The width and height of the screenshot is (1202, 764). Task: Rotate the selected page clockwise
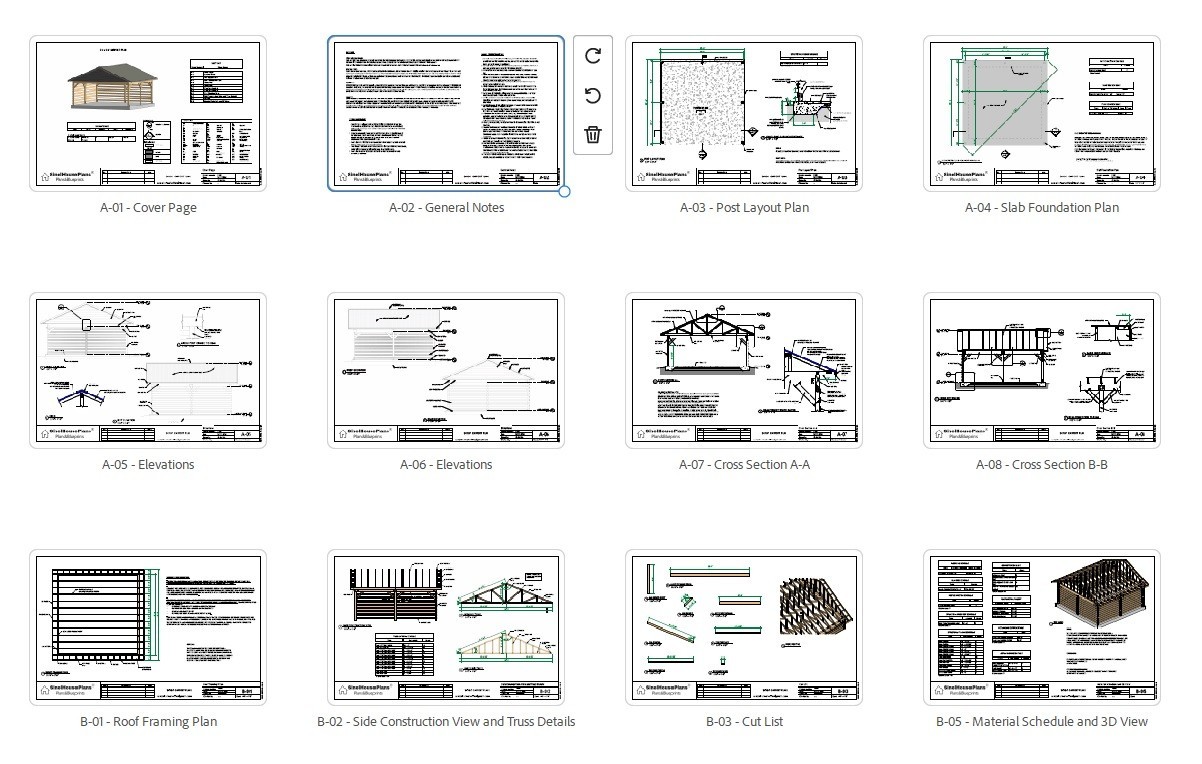593,55
